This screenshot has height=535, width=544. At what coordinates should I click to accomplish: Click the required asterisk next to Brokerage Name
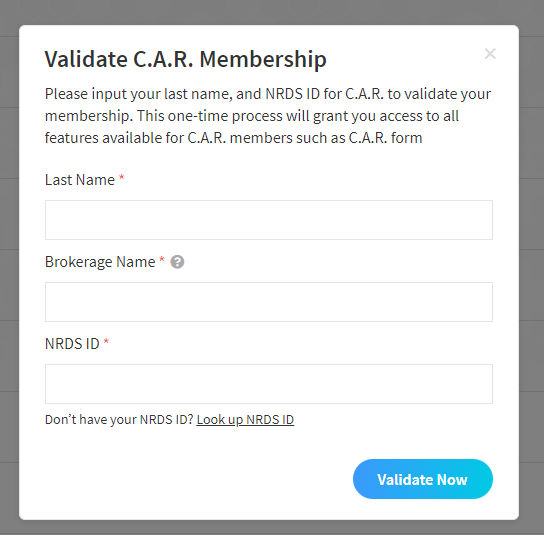point(161,260)
